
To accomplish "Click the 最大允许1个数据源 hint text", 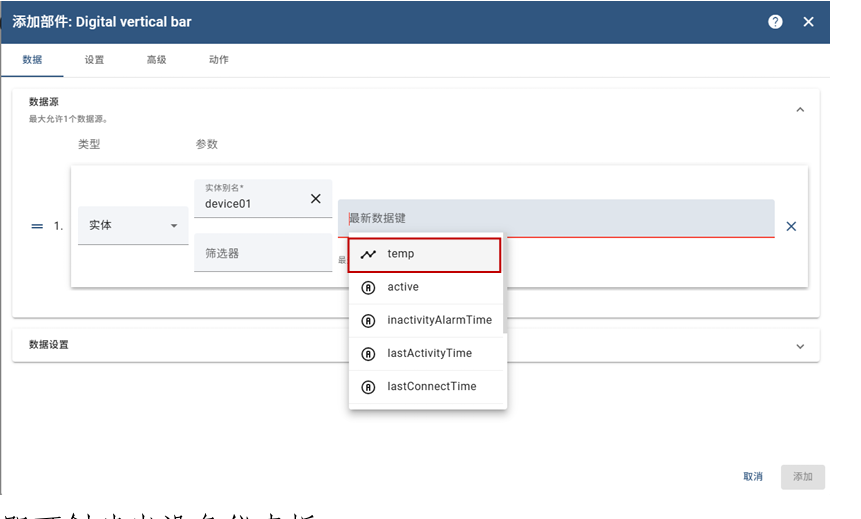I will tap(68, 119).
